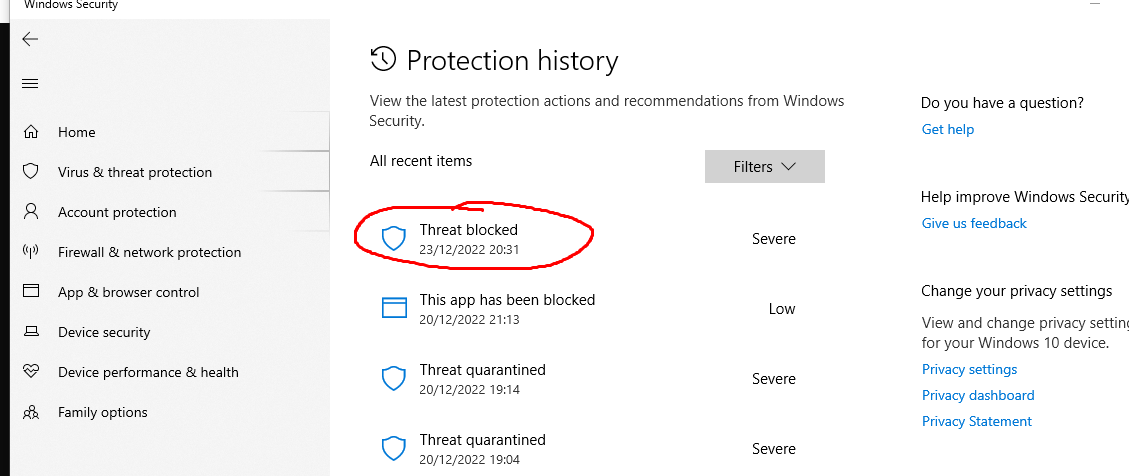Open the Privacy settings link
This screenshot has width=1129, height=476.
click(969, 369)
